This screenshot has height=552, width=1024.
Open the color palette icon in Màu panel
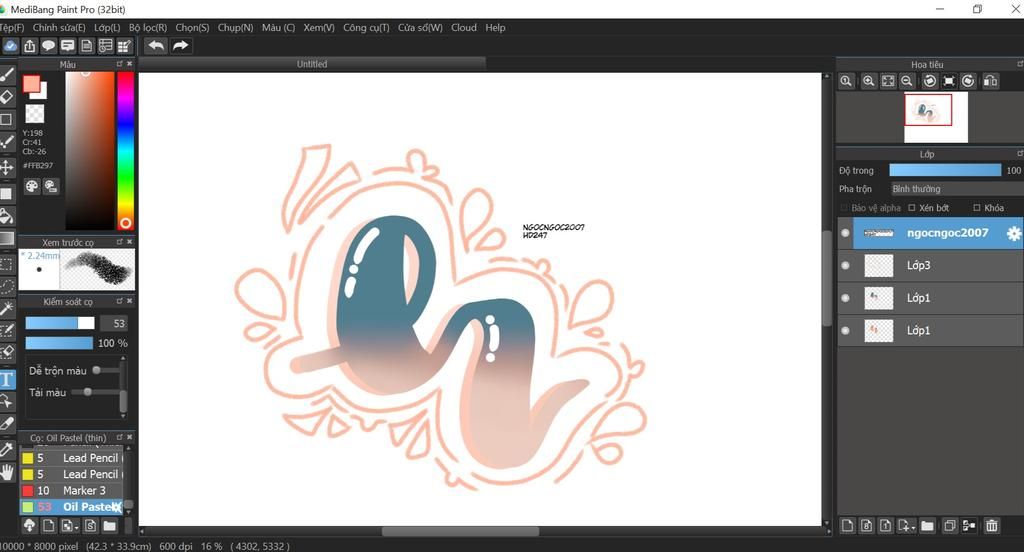pos(31,186)
